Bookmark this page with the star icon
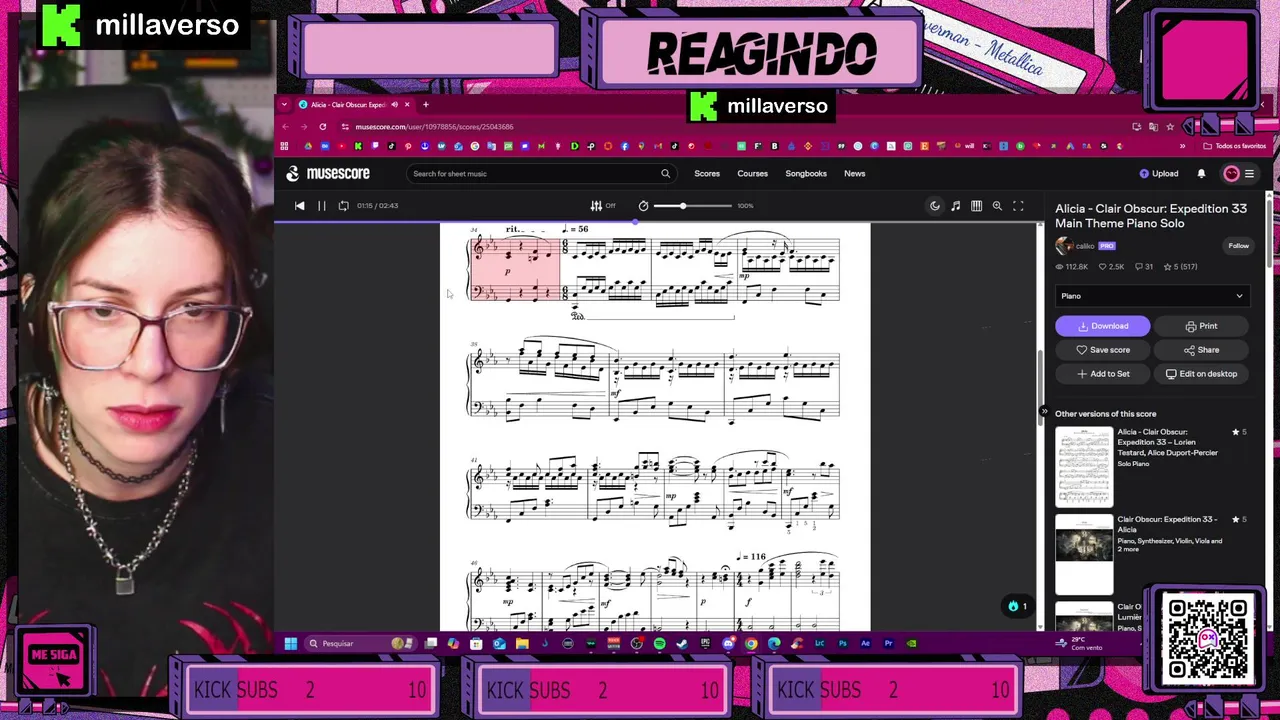This screenshot has width=1280, height=720. [1170, 127]
